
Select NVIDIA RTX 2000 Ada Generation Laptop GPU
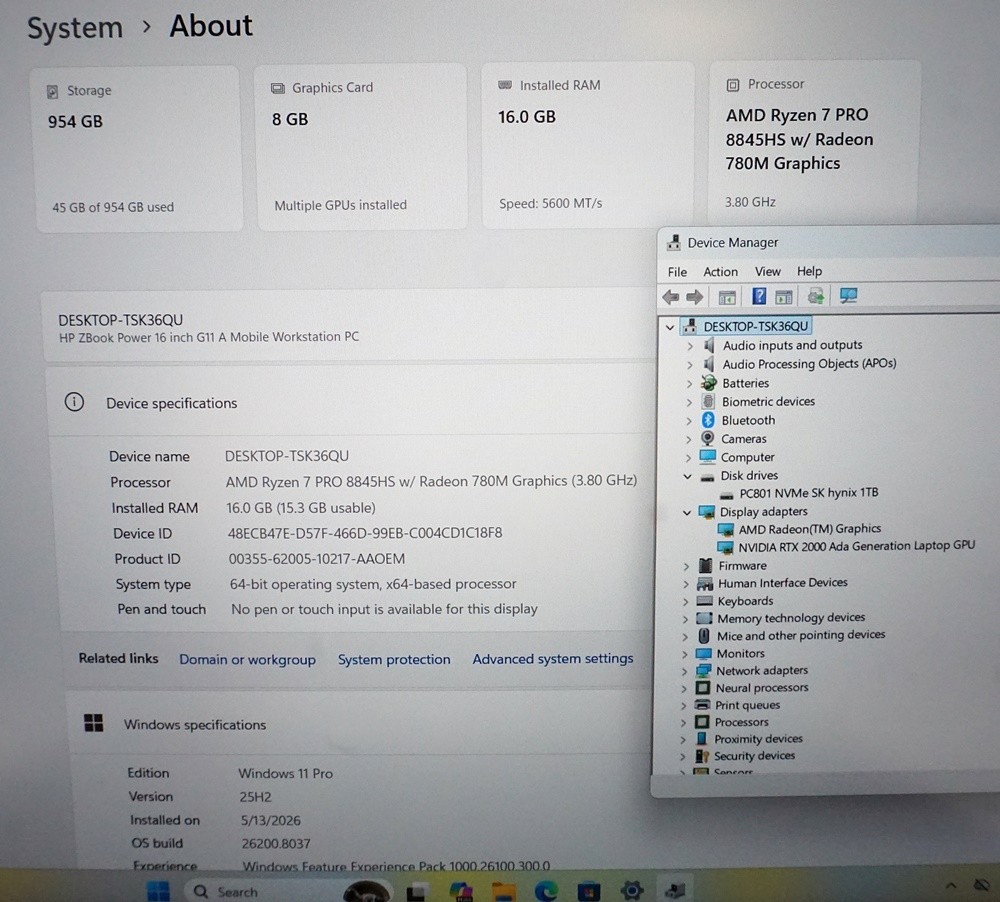tap(856, 546)
